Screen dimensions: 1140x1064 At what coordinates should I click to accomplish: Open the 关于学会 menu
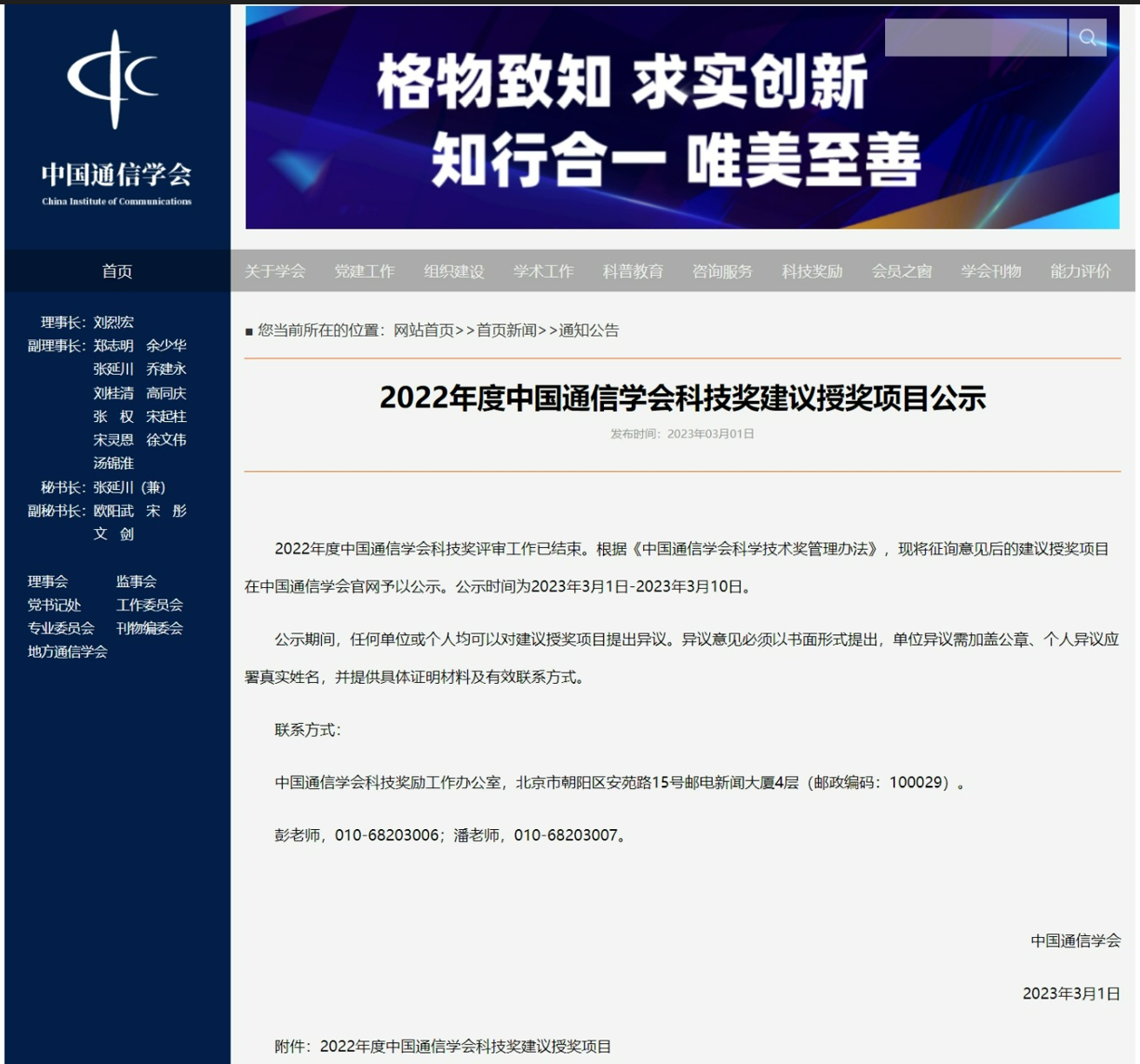click(x=275, y=271)
